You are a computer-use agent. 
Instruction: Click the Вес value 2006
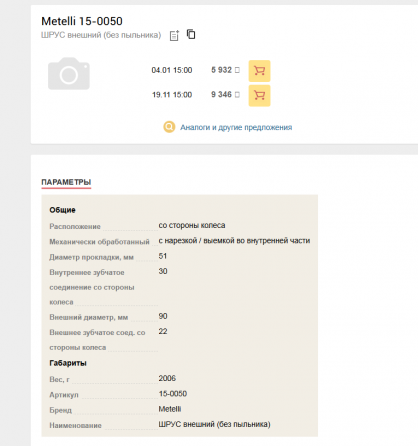(167, 378)
